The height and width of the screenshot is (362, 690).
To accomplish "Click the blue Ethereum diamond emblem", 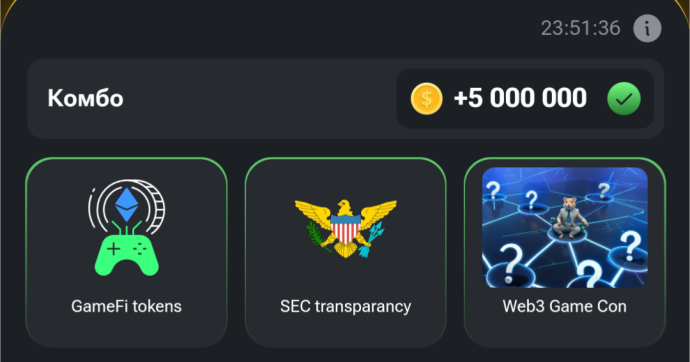I will (127, 205).
